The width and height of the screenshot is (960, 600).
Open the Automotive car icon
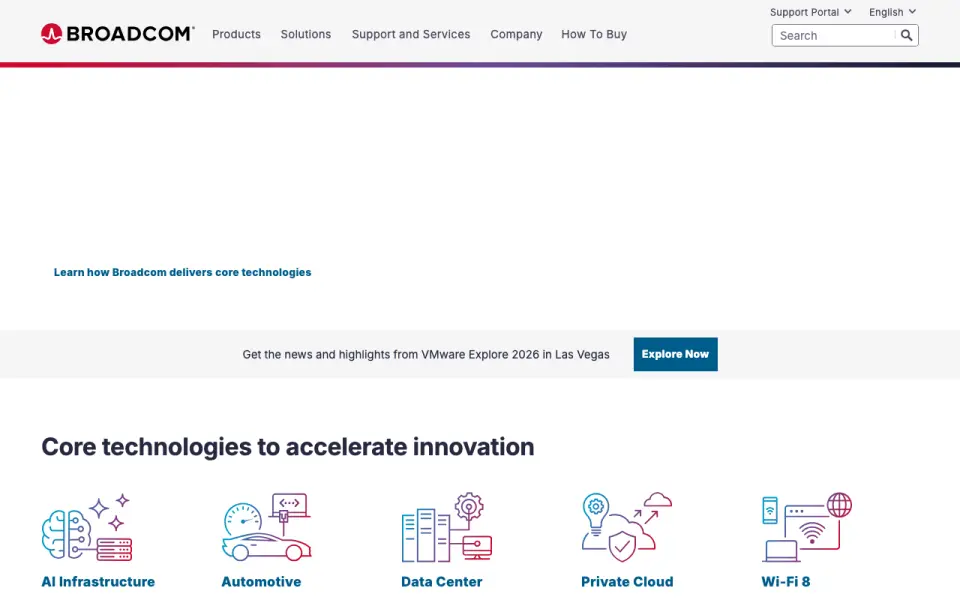tap(266, 527)
